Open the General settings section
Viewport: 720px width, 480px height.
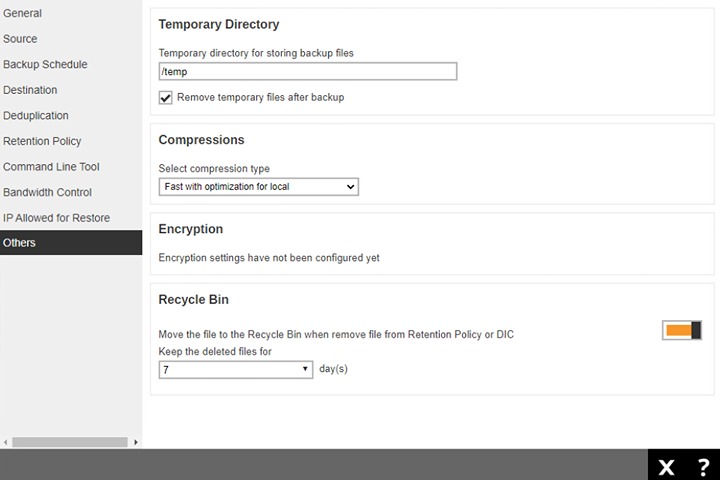click(22, 13)
